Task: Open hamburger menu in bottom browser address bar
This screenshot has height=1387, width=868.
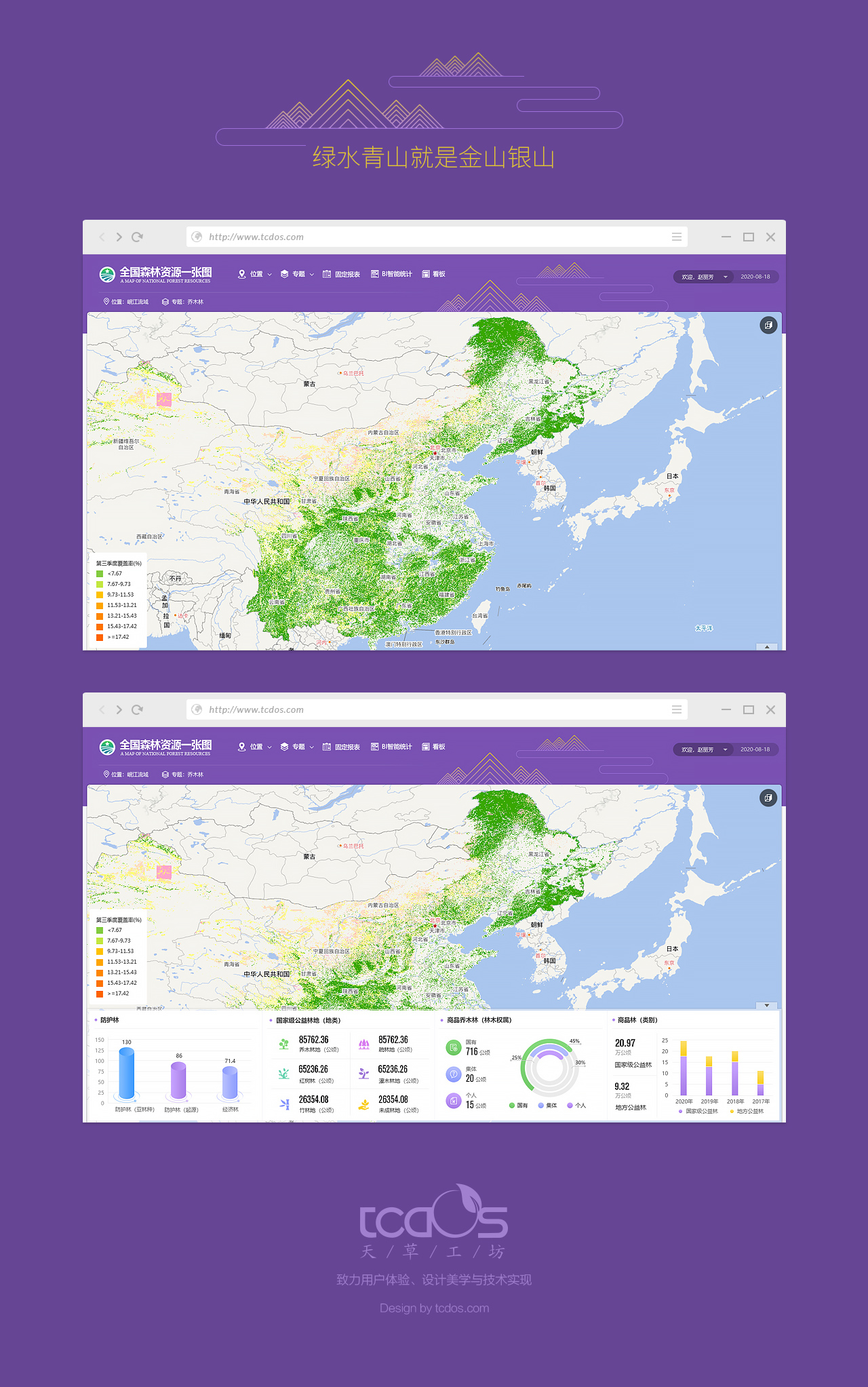Action: click(676, 709)
